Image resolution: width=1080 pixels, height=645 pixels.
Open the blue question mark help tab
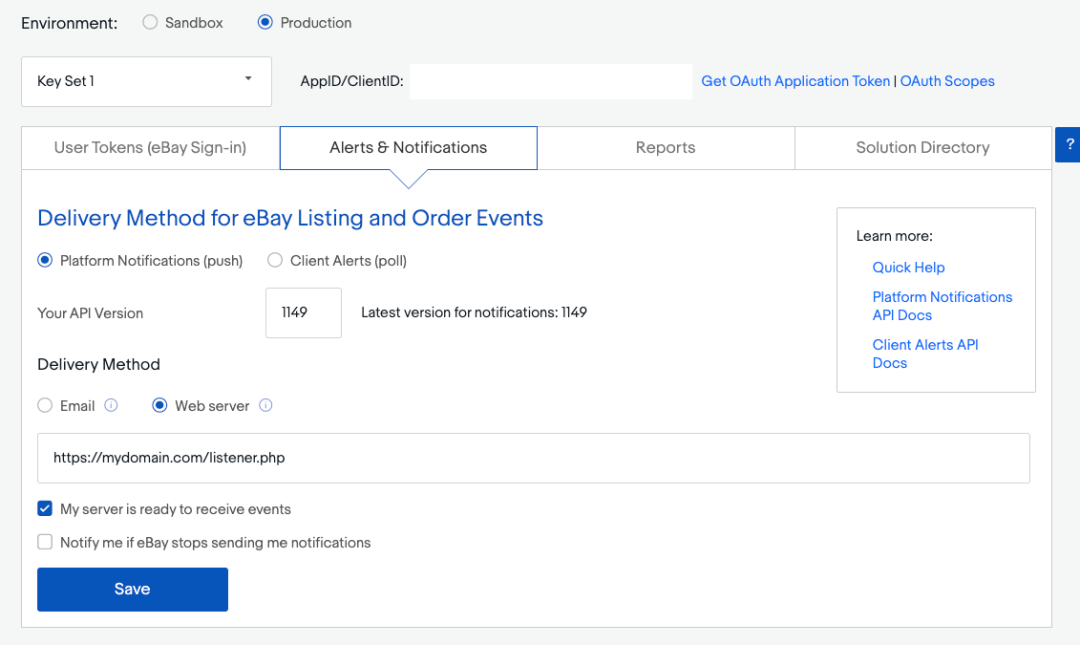pos(1069,144)
